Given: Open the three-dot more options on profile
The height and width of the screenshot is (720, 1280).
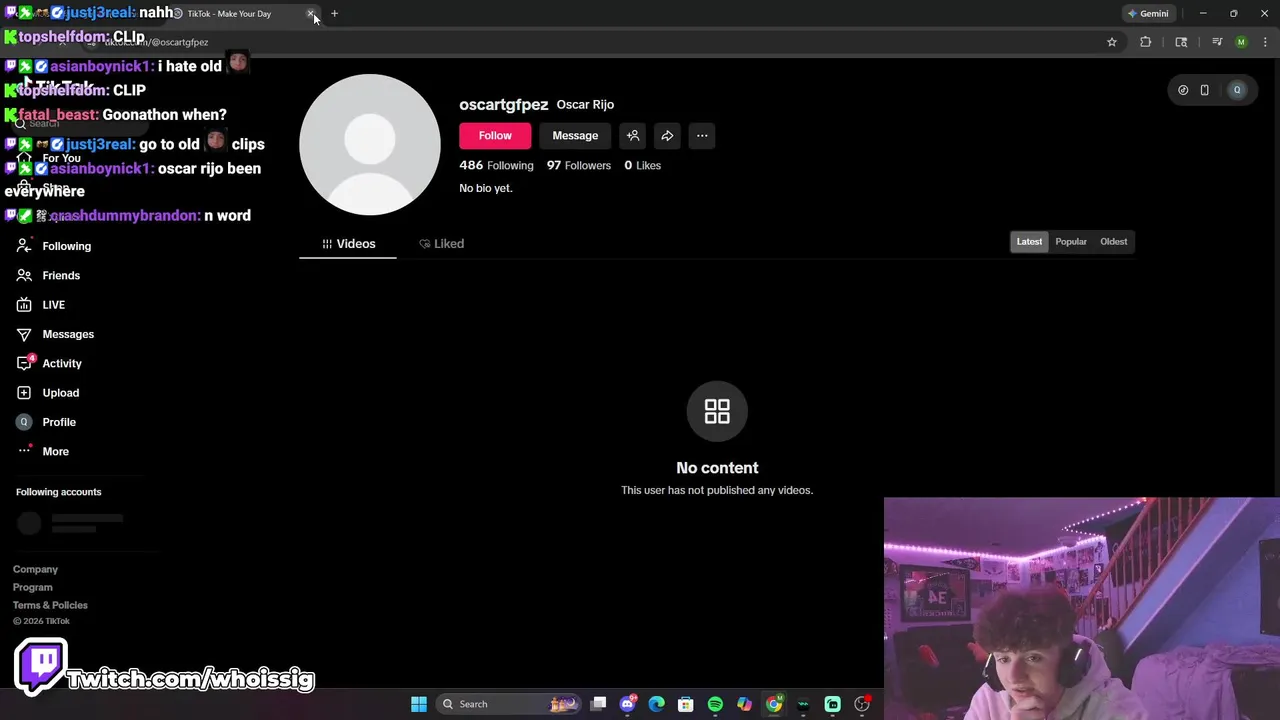Looking at the screenshot, I should click(702, 136).
